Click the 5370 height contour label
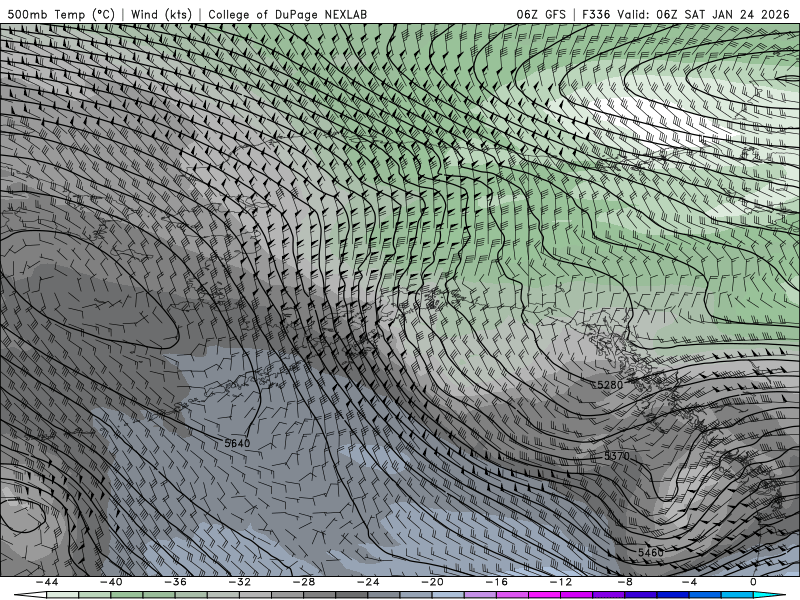The width and height of the screenshot is (800, 600). [617, 456]
